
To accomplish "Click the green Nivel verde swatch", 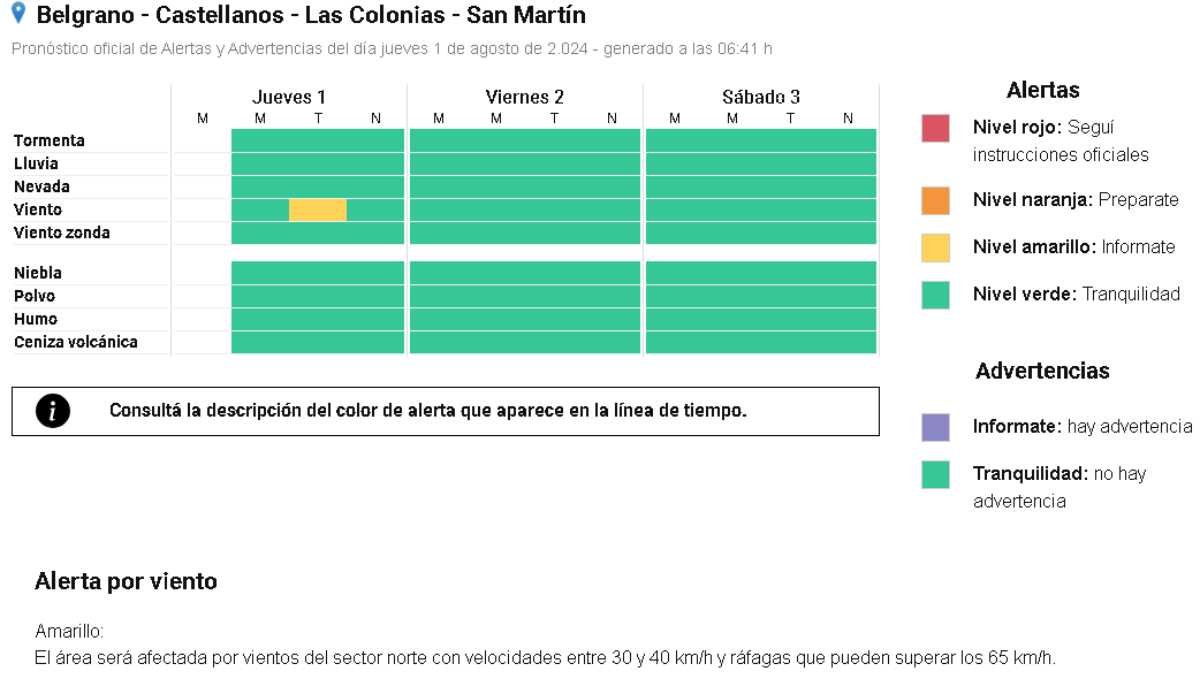I will 935,294.
